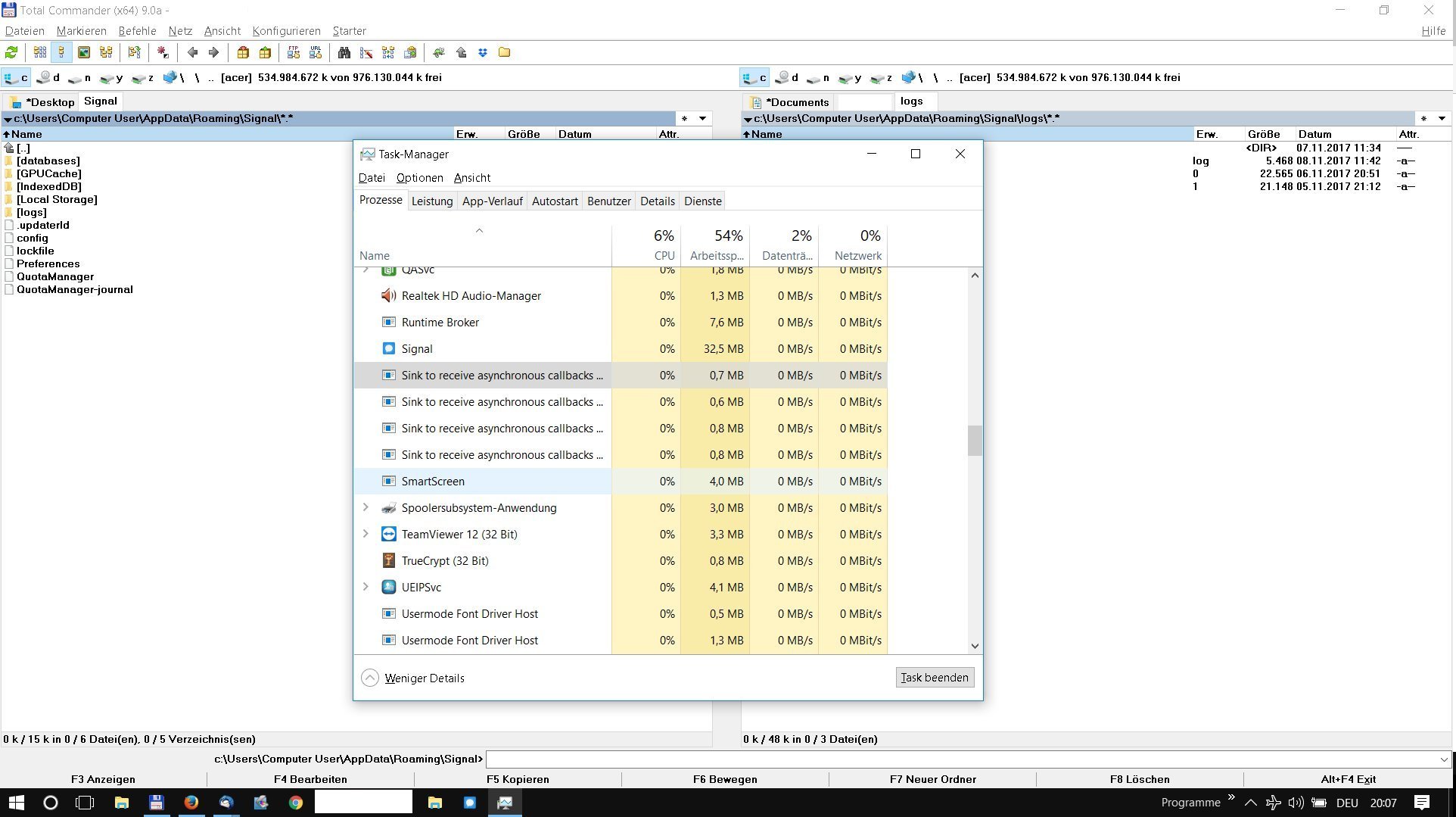The width and height of the screenshot is (1456, 817).
Task: Open the Konfigurieren menu
Action: 286,31
